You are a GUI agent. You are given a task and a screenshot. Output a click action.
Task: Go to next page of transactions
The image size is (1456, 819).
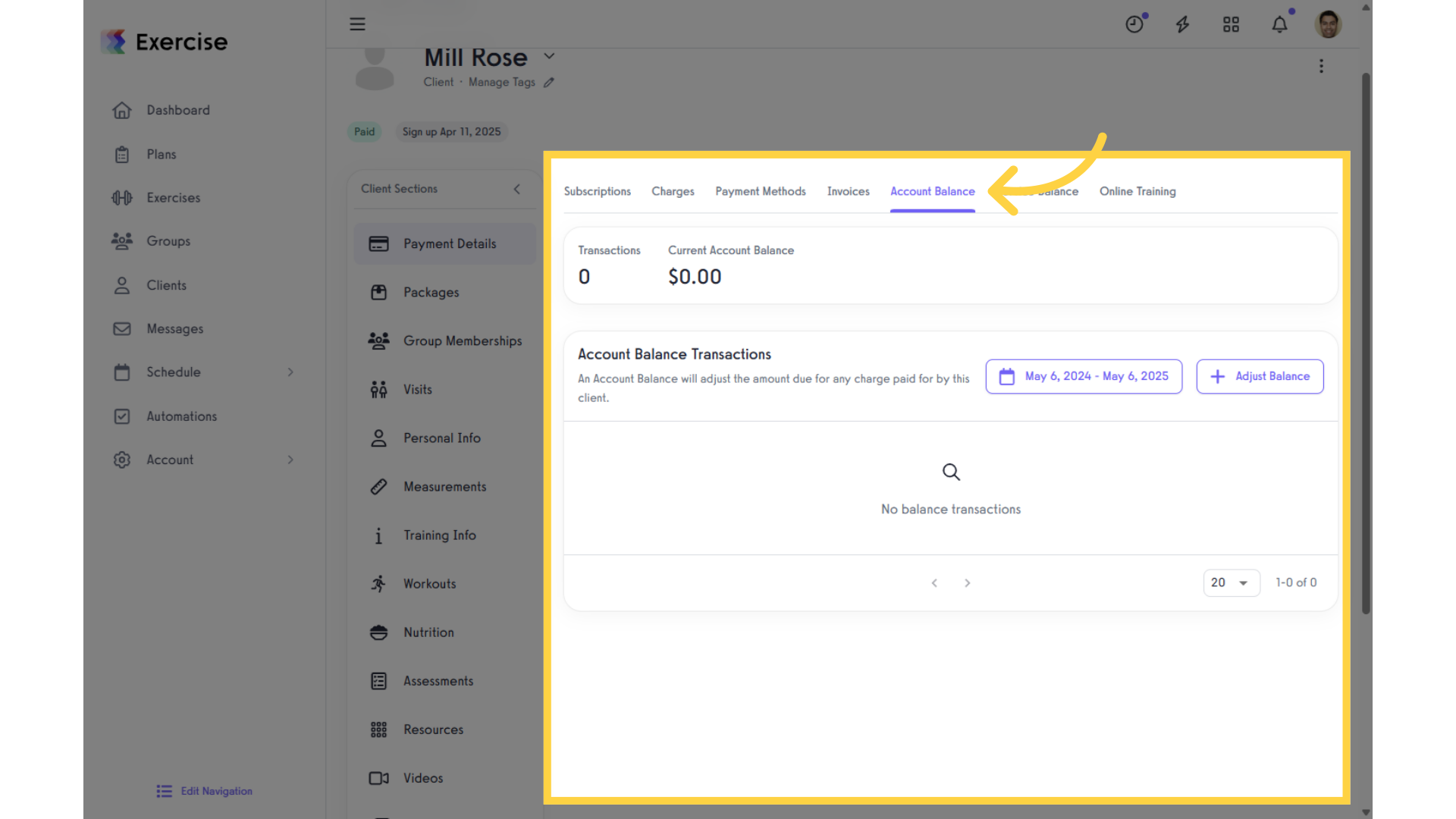tap(967, 583)
